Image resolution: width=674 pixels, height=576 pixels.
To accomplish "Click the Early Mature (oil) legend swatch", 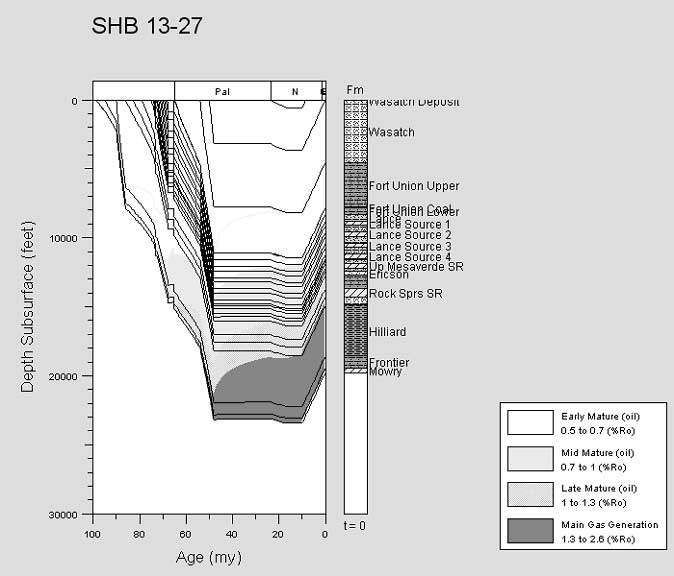I will pyautogui.click(x=531, y=419).
